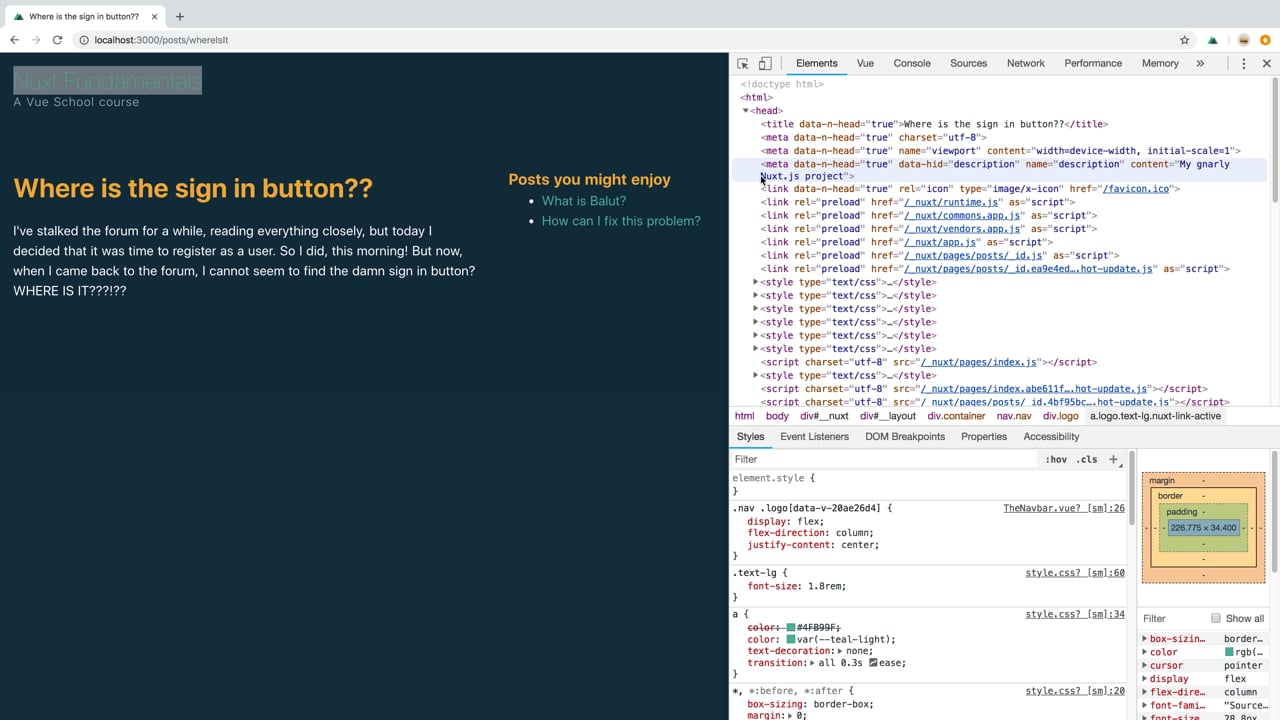1280x720 pixels.
Task: Open 'How can I fix this problem?' link
Action: point(621,221)
